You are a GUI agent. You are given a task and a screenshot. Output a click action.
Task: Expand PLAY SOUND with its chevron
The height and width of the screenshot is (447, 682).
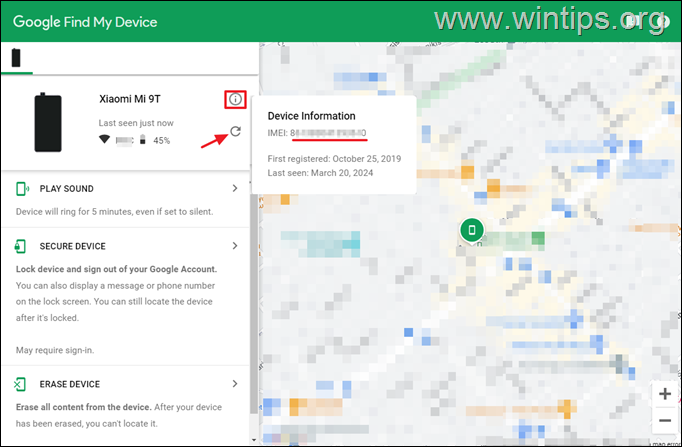(235, 188)
